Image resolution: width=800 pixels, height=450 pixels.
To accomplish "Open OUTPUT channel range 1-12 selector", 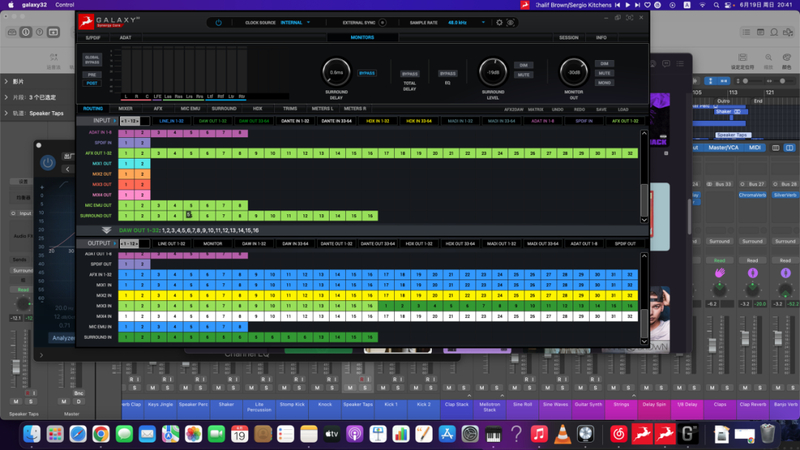I will (135, 243).
